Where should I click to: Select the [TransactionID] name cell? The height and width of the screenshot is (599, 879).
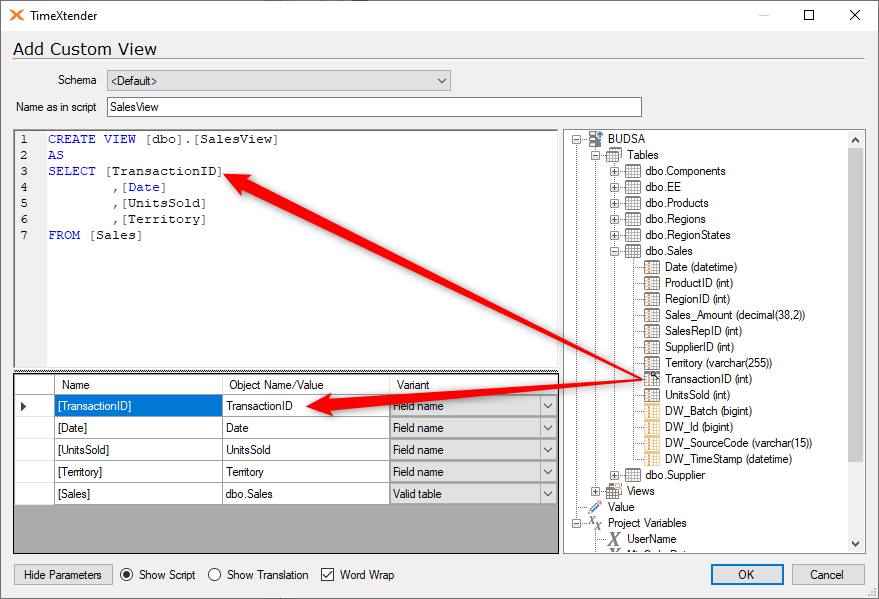(138, 406)
